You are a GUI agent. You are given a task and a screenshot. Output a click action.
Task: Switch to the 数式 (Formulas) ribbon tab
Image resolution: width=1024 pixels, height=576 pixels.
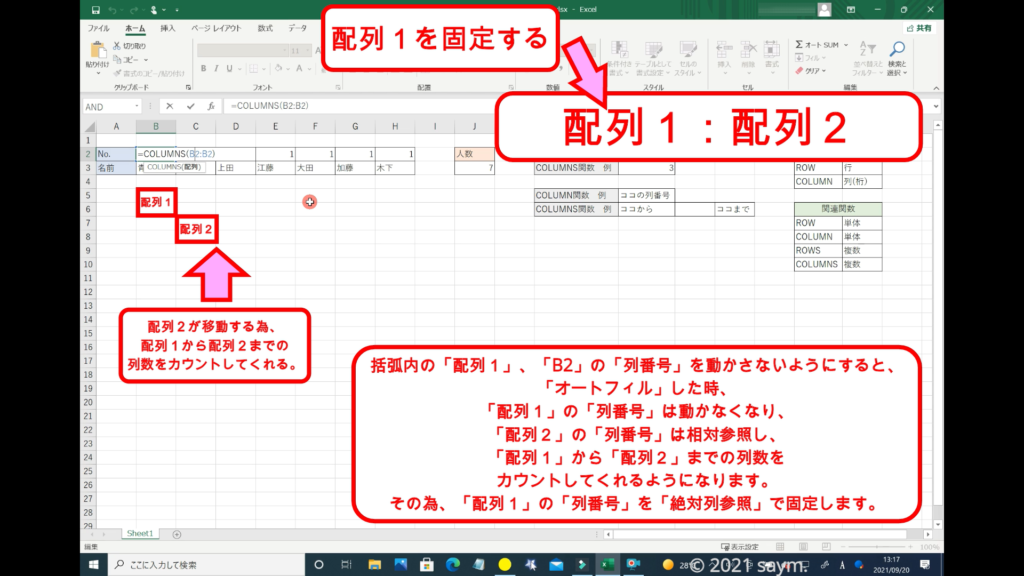pos(265,28)
